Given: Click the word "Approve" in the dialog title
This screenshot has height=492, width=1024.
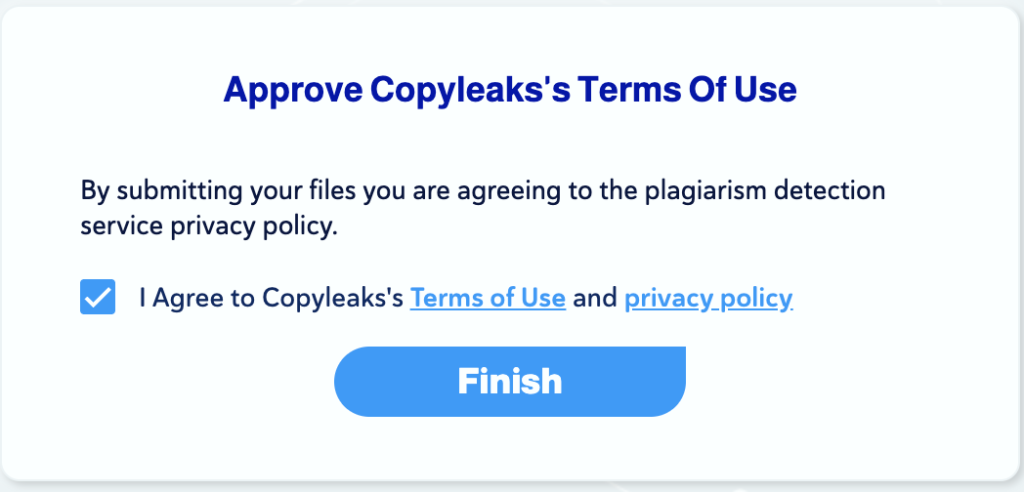Looking at the screenshot, I should (x=291, y=90).
